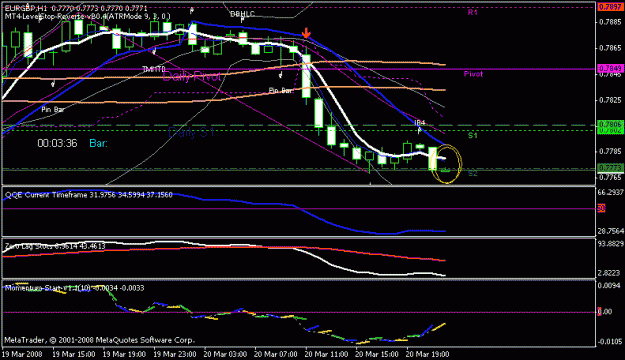Viewport: 625px width, 360px height.
Task: Click the S2 support label
Action: tap(472, 174)
